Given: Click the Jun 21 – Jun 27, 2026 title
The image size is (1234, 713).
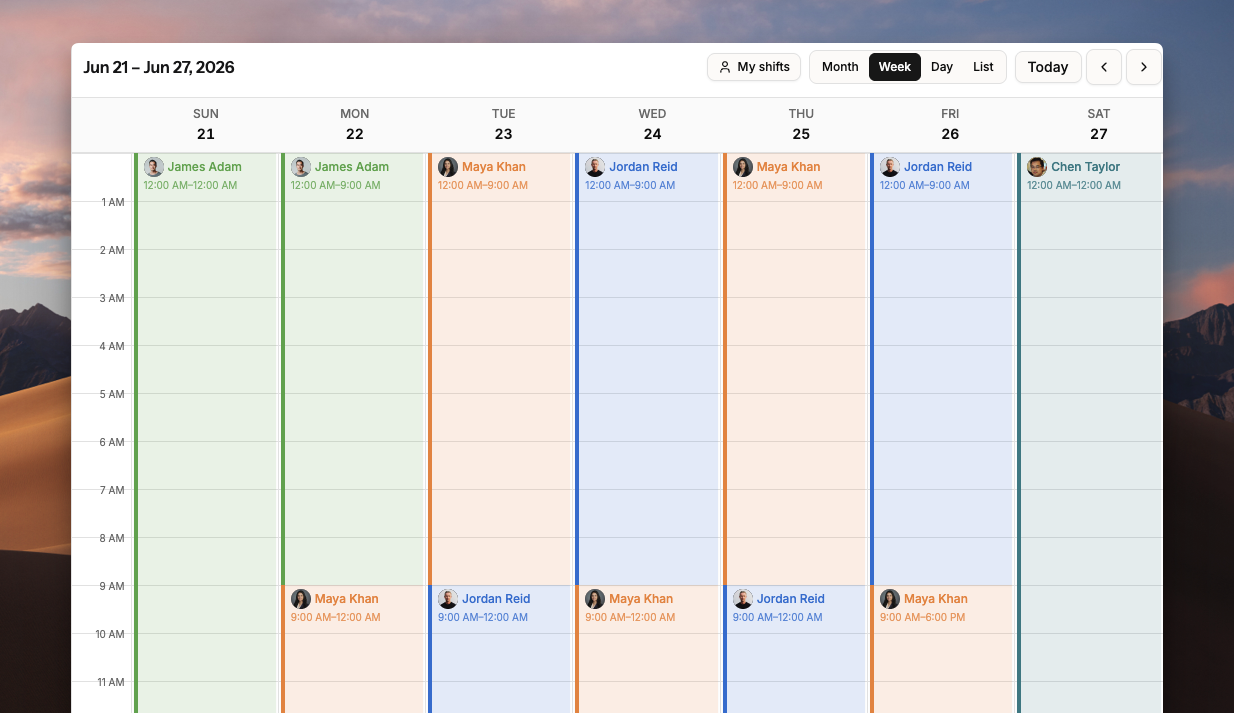Looking at the screenshot, I should click(x=159, y=67).
